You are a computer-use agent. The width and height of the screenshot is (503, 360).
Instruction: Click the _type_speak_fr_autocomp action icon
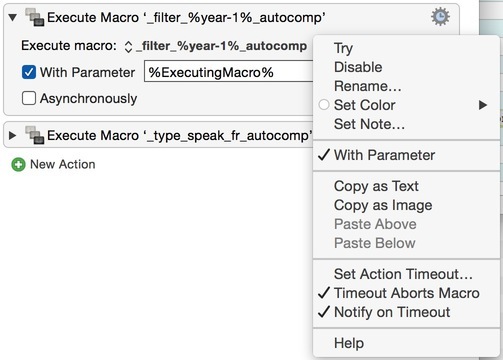35,135
